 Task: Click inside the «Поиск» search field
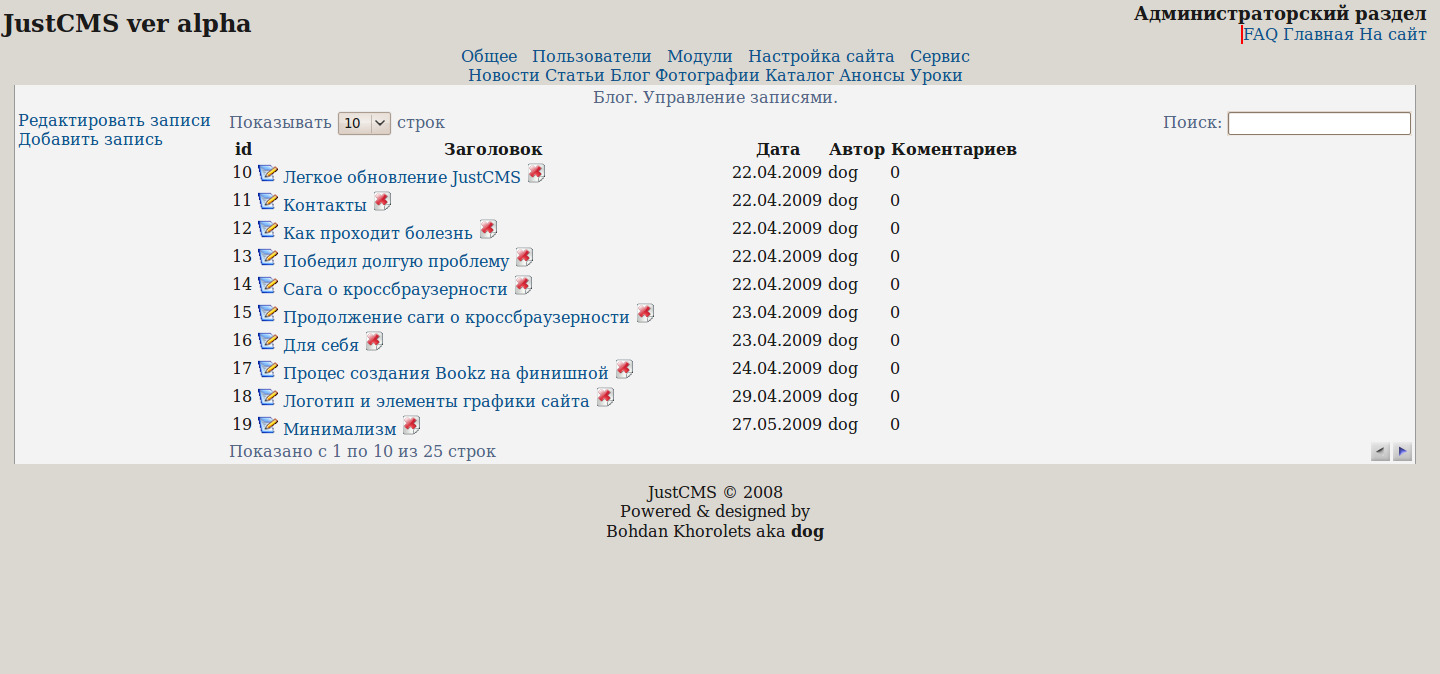(1318, 123)
